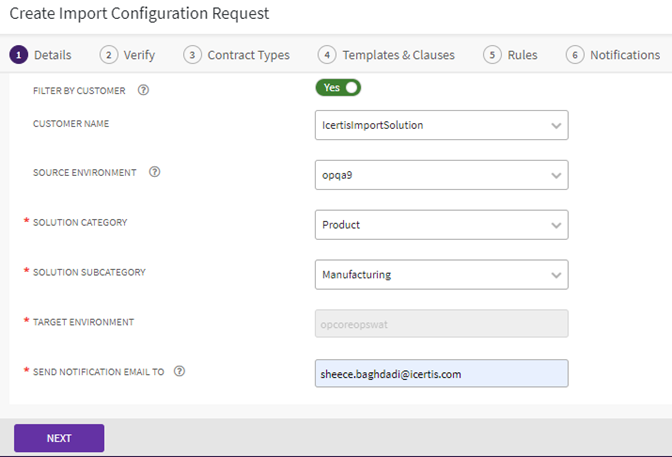
Task: Click the disabled Target Environment field
Action: coord(441,323)
